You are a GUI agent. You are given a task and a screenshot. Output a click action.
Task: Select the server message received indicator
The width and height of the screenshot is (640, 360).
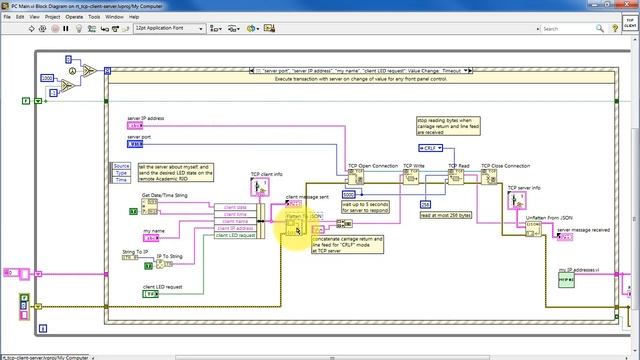[565, 236]
